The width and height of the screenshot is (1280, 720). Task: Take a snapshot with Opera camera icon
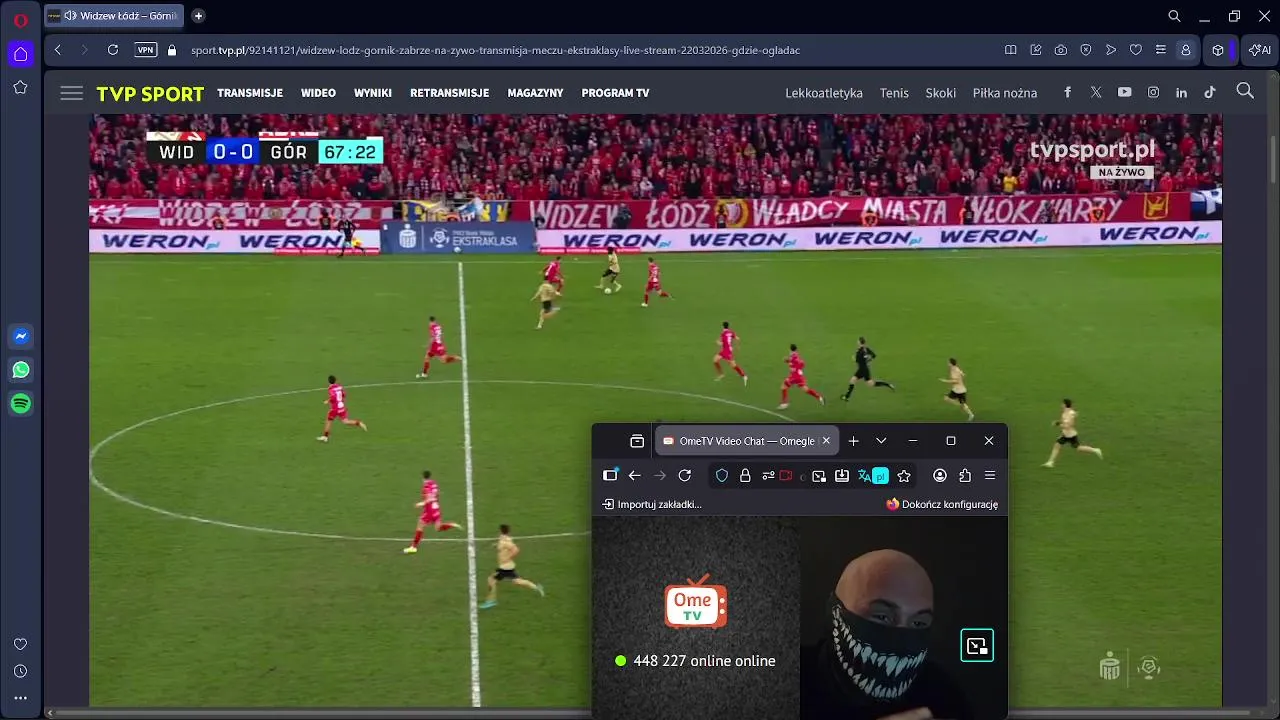click(x=1061, y=50)
